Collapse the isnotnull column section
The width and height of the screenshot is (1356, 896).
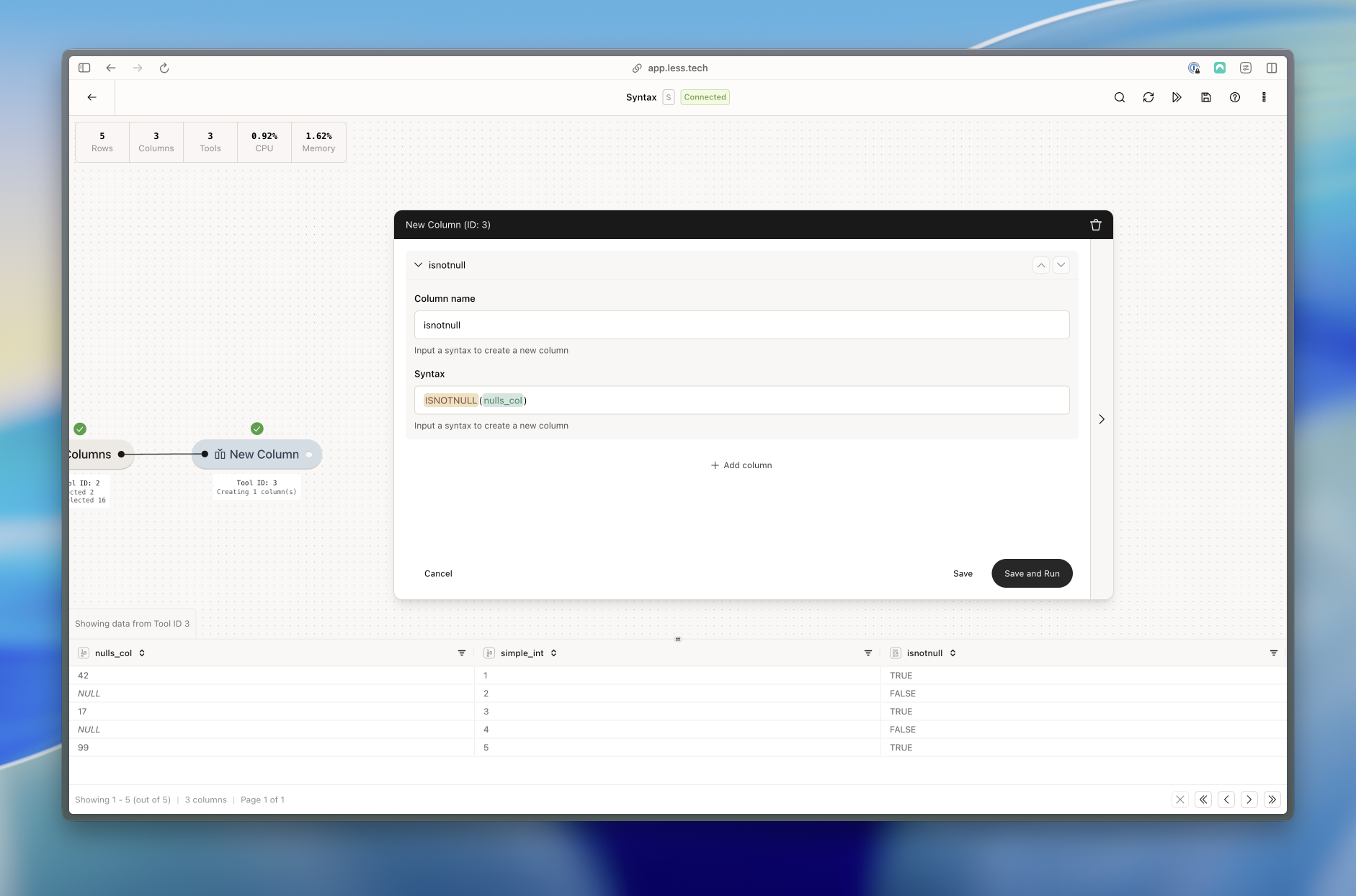(419, 265)
